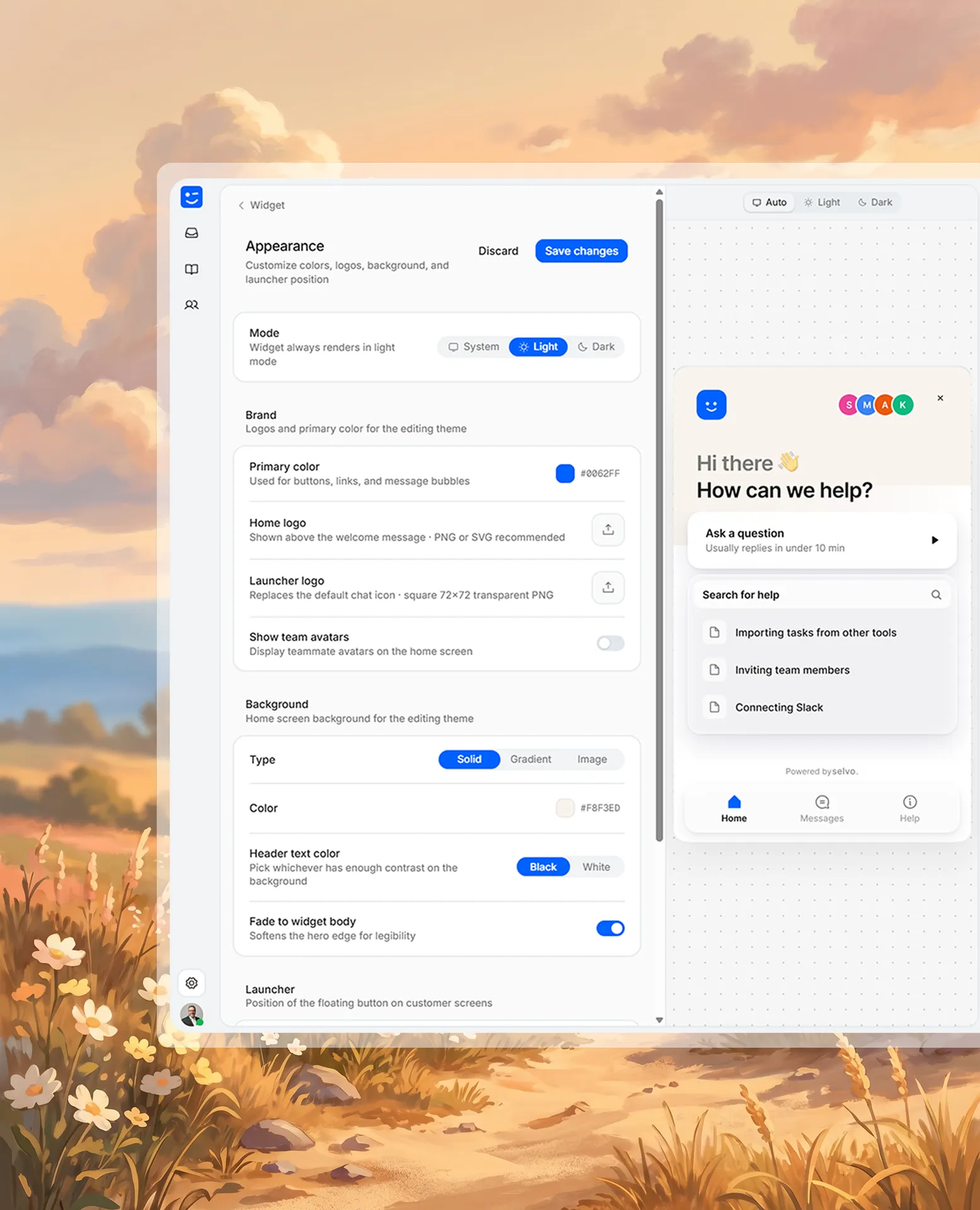This screenshot has width=980, height=1210.
Task: Open the Inbox icon in sidebar
Action: tap(192, 233)
